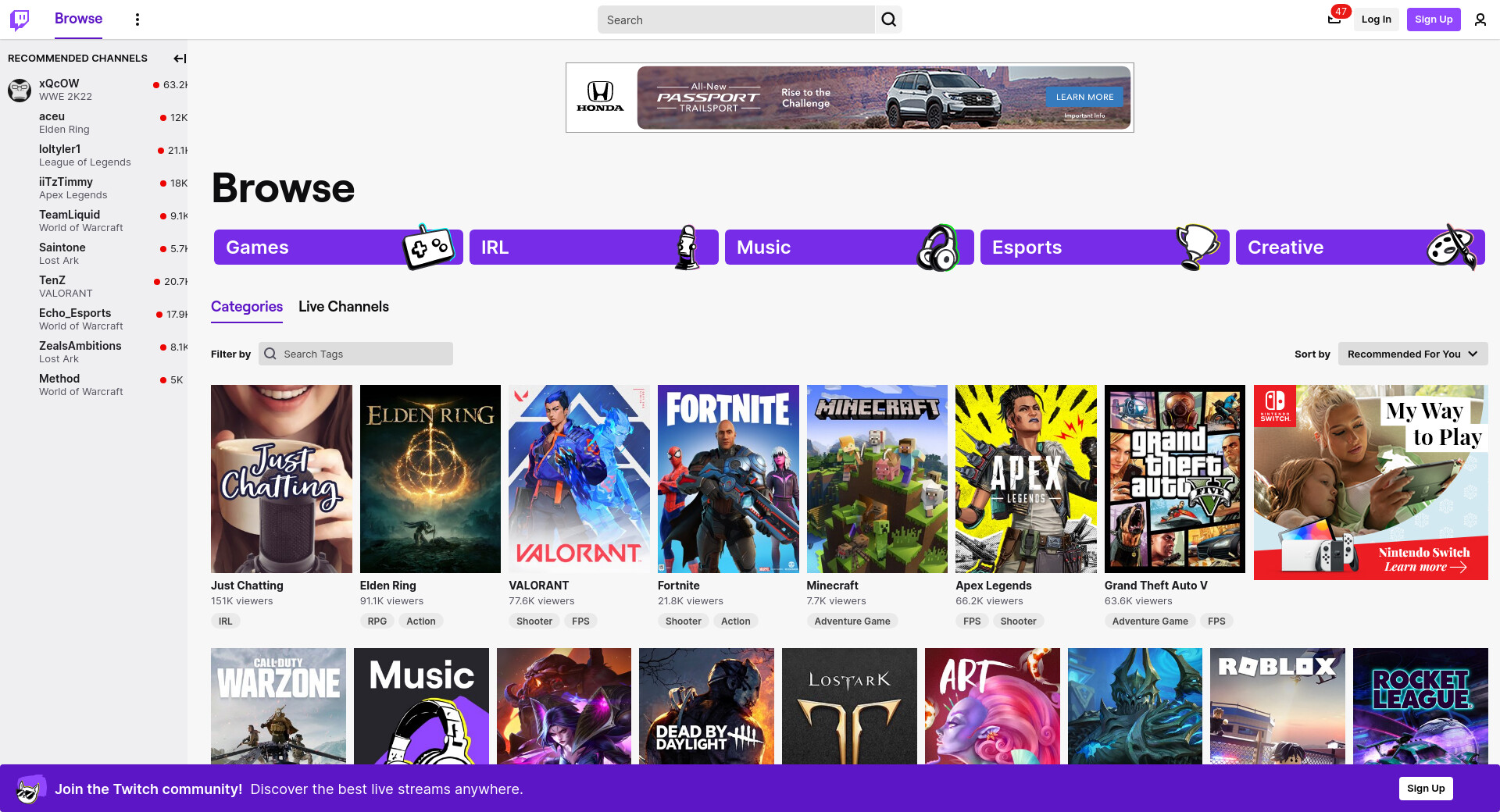Select the Categories tab
Image resolution: width=1500 pixels, height=812 pixels.
pyautogui.click(x=246, y=307)
